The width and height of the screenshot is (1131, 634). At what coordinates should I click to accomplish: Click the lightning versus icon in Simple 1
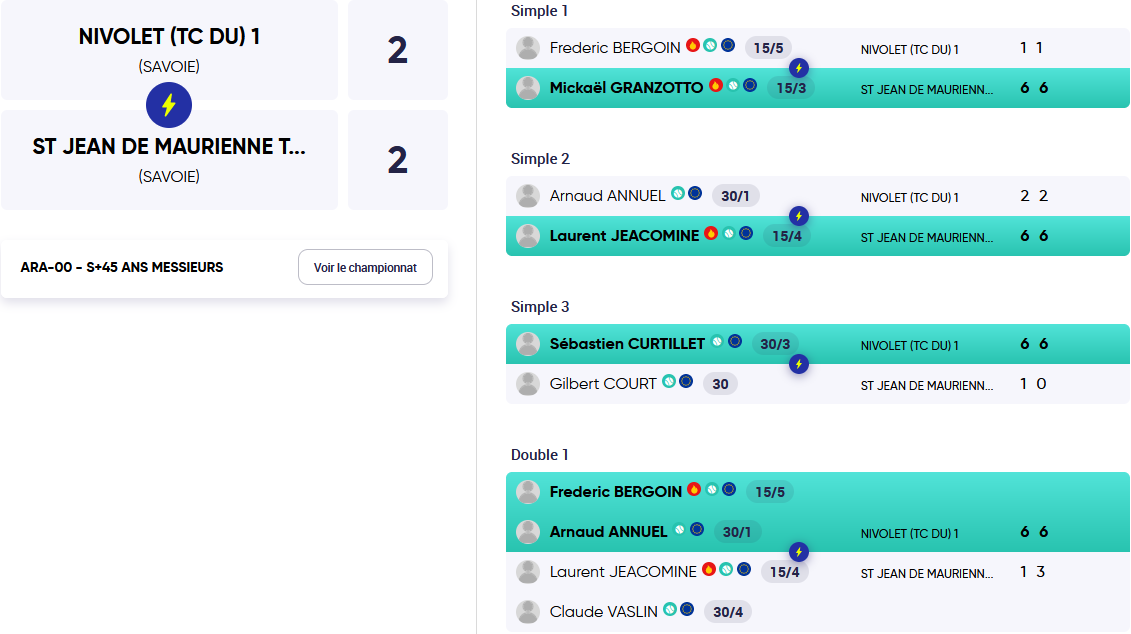[x=798, y=69]
